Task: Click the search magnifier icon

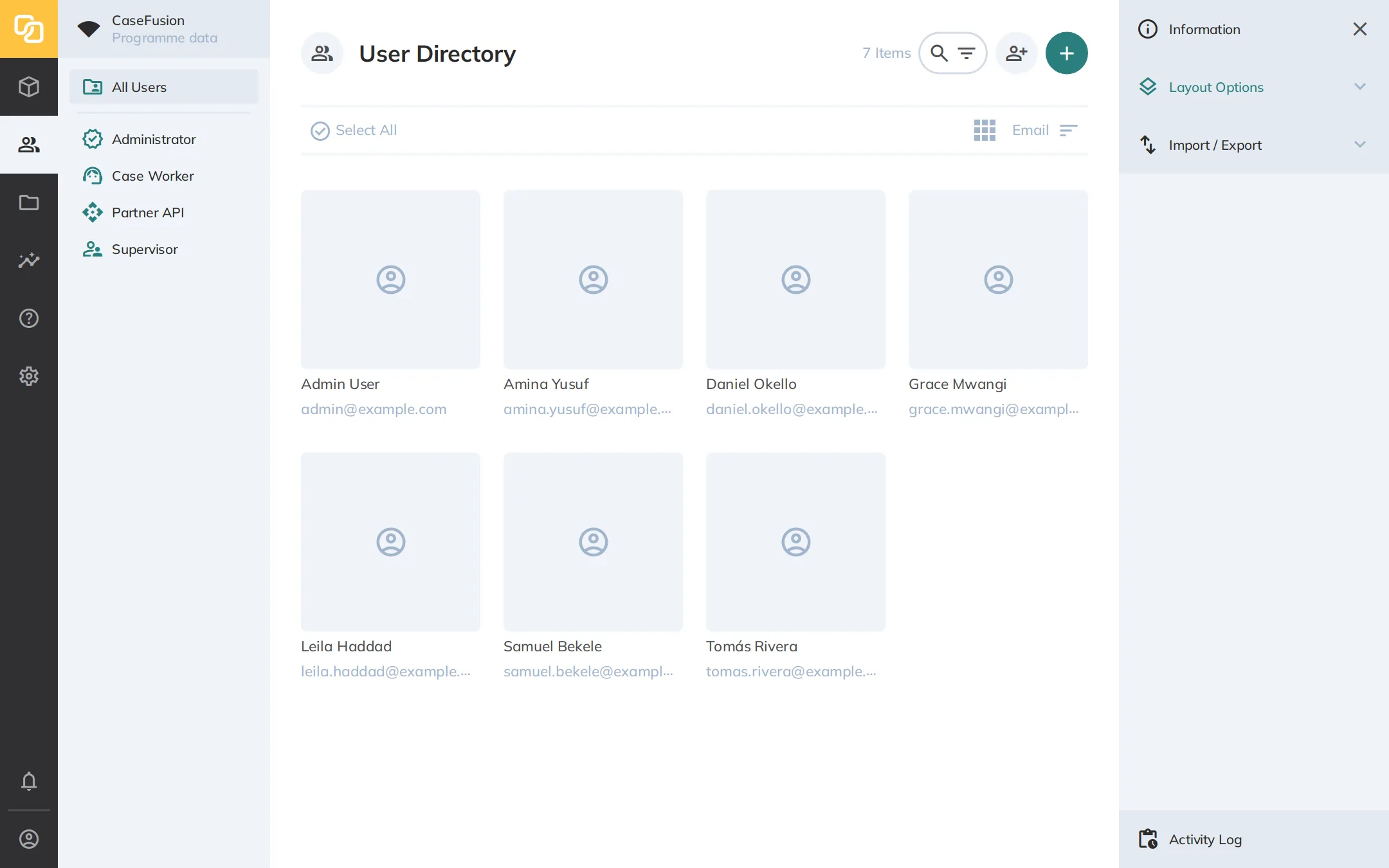Action: [940, 53]
